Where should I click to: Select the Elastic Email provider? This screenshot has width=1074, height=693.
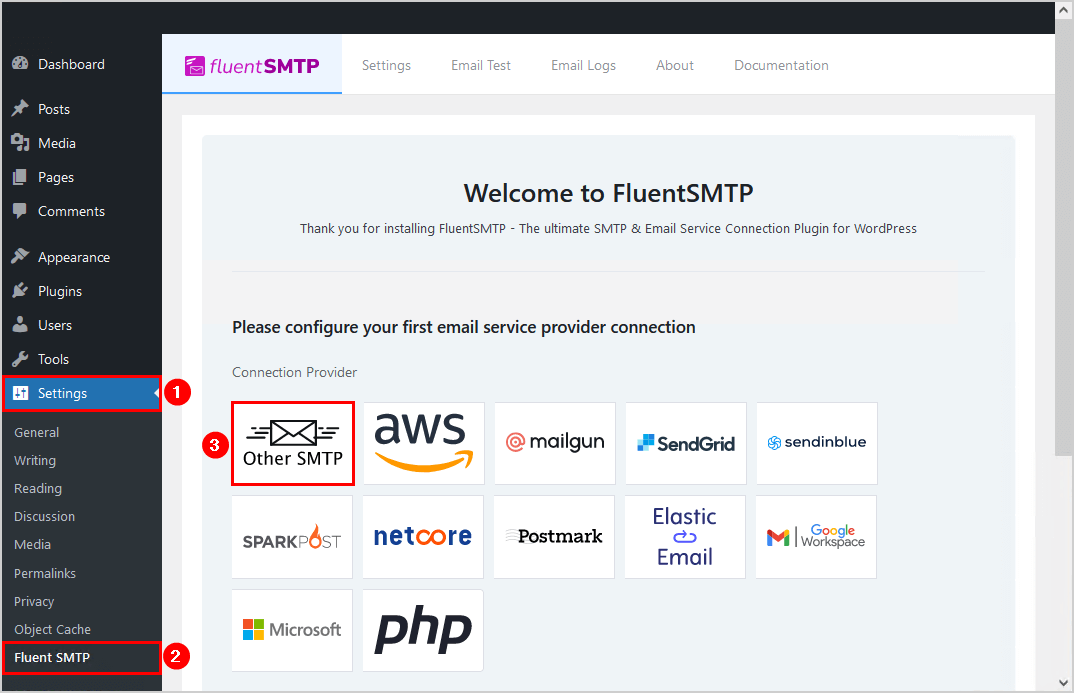click(x=685, y=537)
